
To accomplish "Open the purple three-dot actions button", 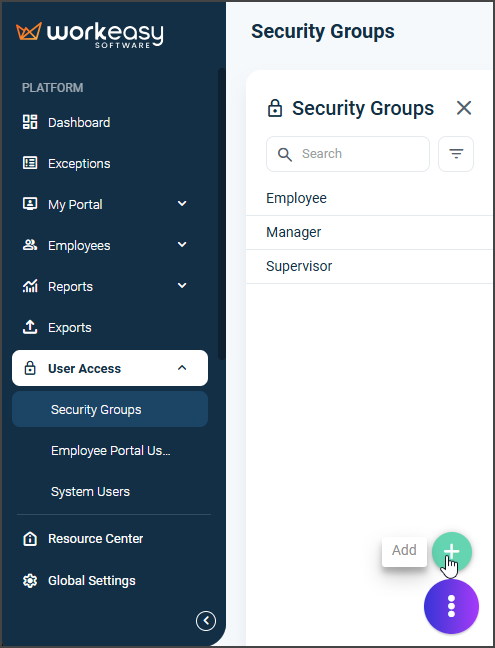I will pos(451,606).
